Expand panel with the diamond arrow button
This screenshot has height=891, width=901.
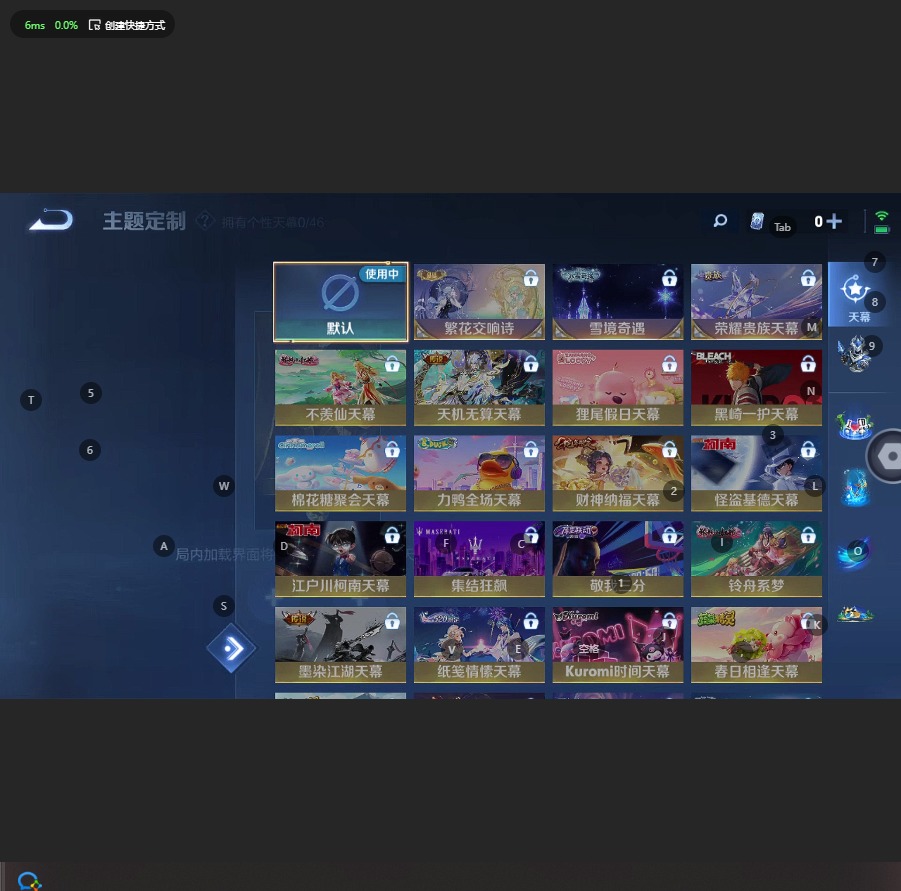point(231,649)
